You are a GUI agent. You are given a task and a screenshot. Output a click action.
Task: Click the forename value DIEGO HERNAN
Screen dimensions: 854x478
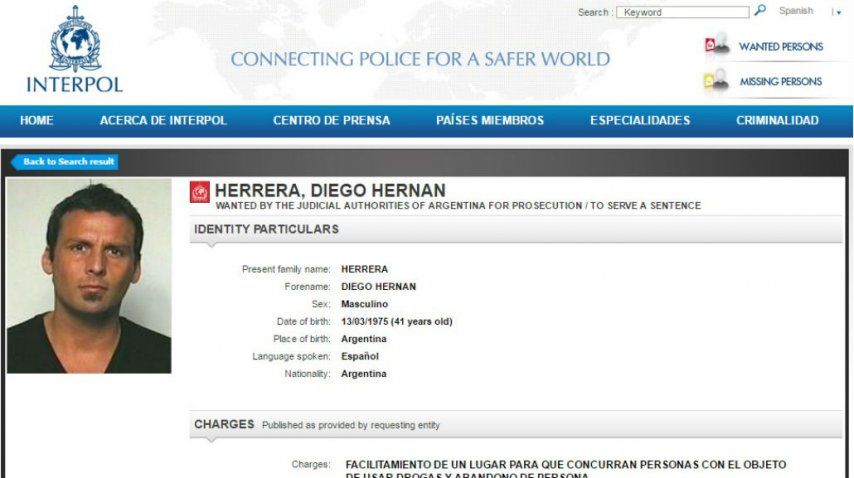pyautogui.click(x=379, y=286)
